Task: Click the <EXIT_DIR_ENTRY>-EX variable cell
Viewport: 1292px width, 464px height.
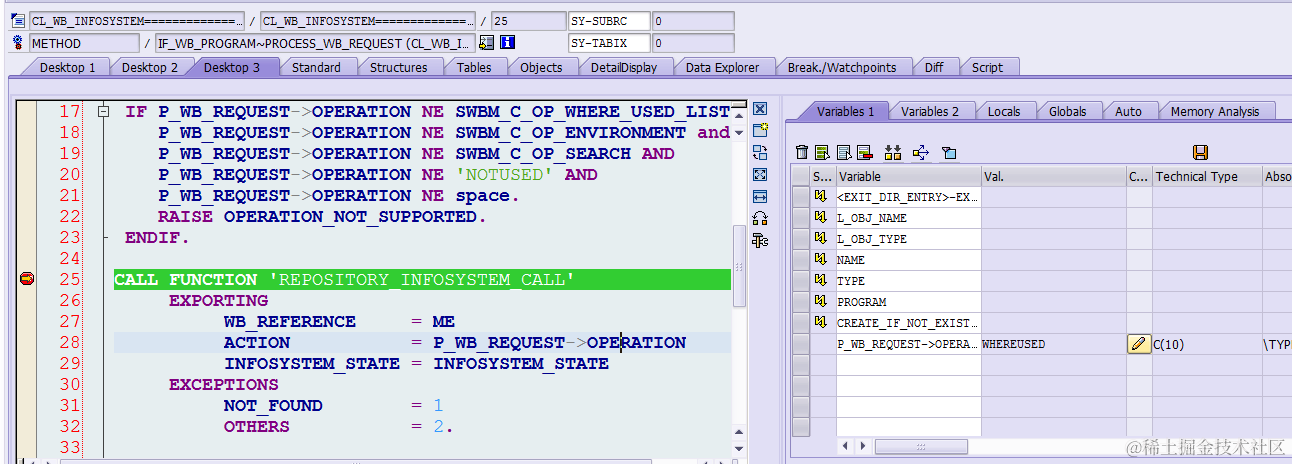Action: coord(908,196)
